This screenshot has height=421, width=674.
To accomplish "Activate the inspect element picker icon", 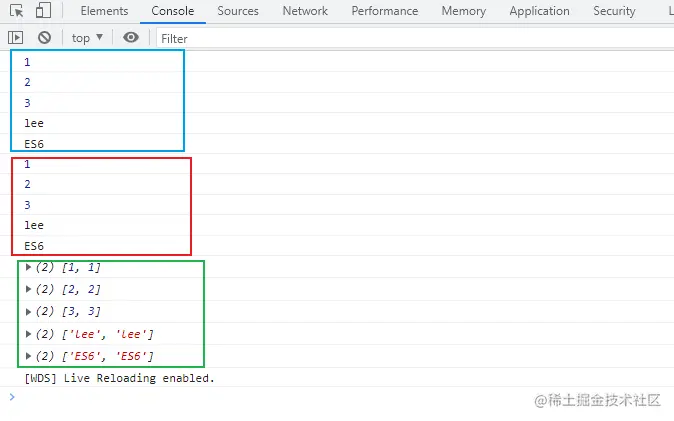I will pyautogui.click(x=17, y=11).
